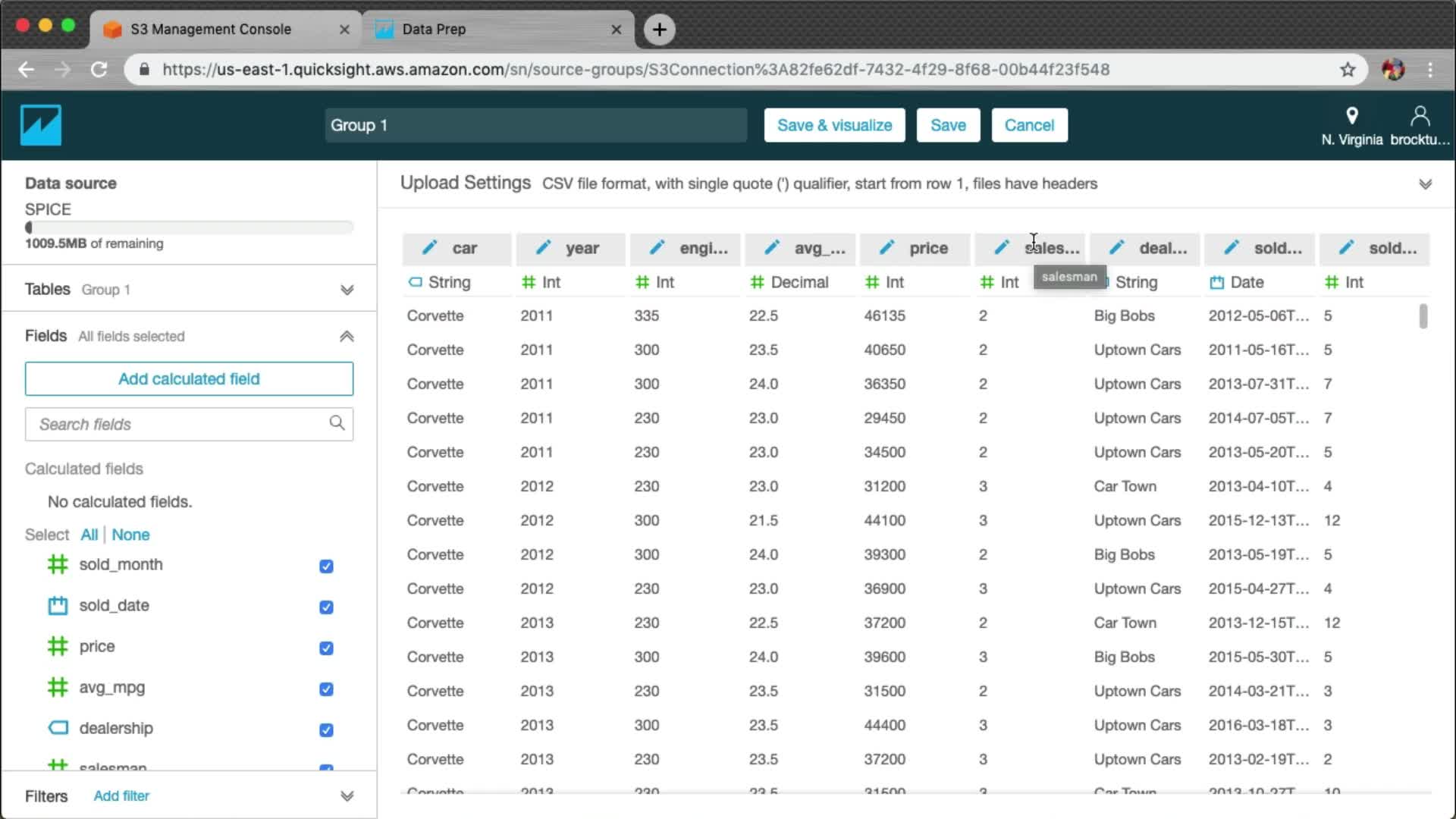Click the Add filter link

(x=121, y=795)
